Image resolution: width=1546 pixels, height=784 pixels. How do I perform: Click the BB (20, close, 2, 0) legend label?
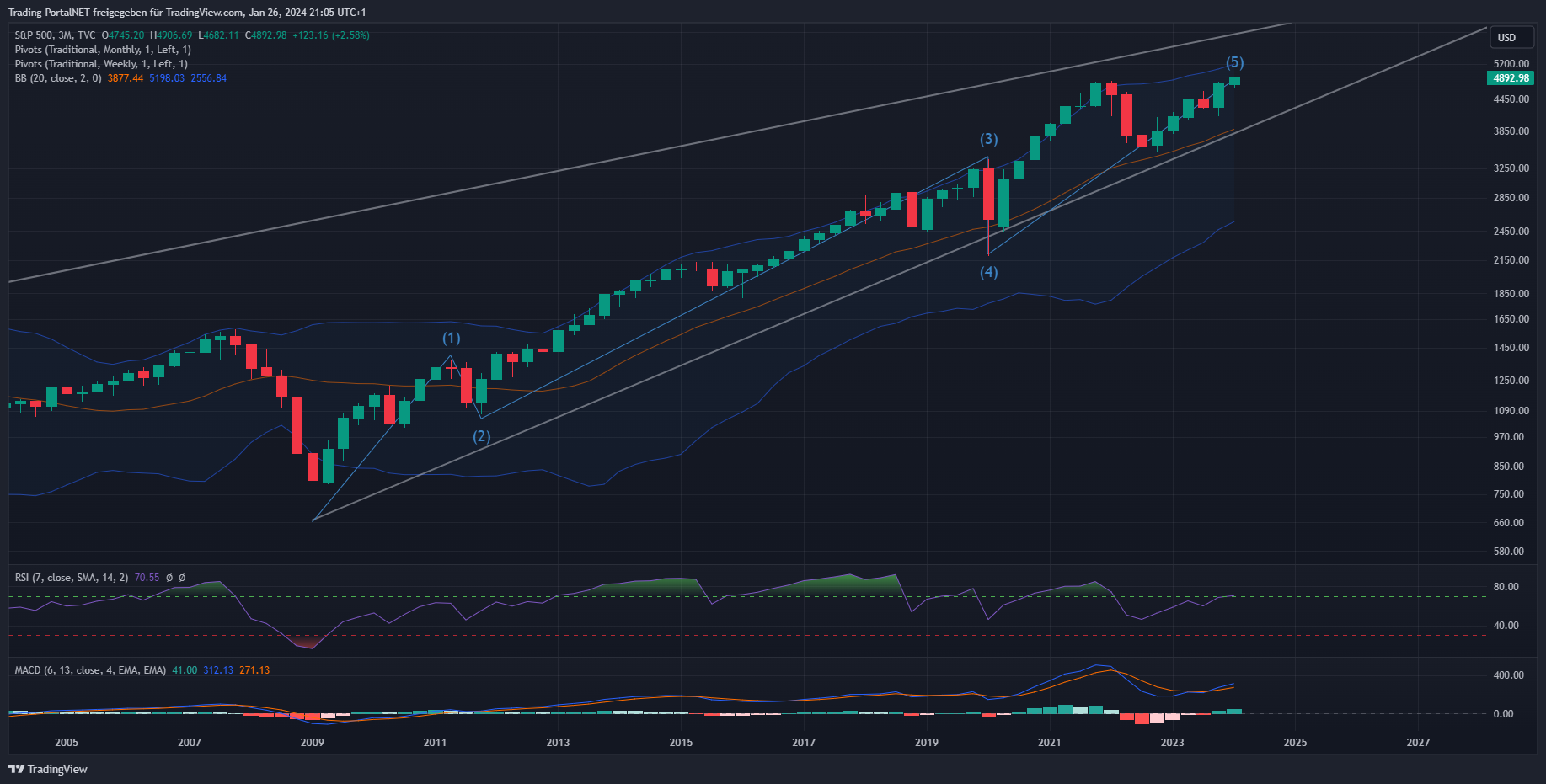57,78
